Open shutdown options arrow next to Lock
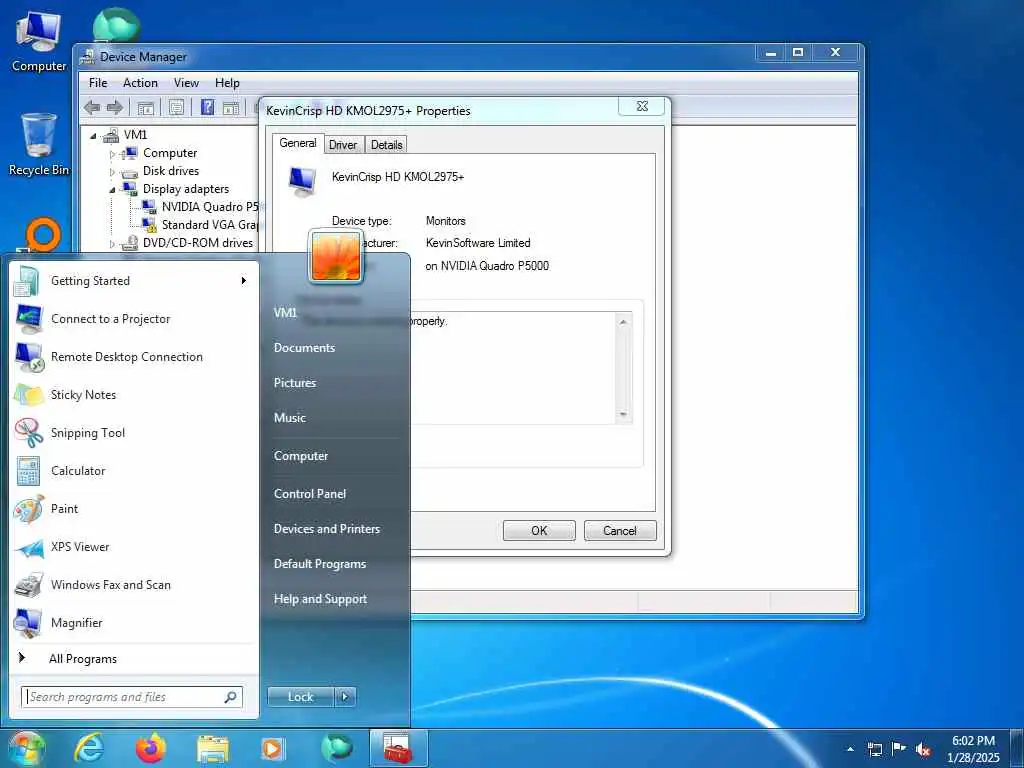The height and width of the screenshot is (768, 1024). (x=345, y=697)
